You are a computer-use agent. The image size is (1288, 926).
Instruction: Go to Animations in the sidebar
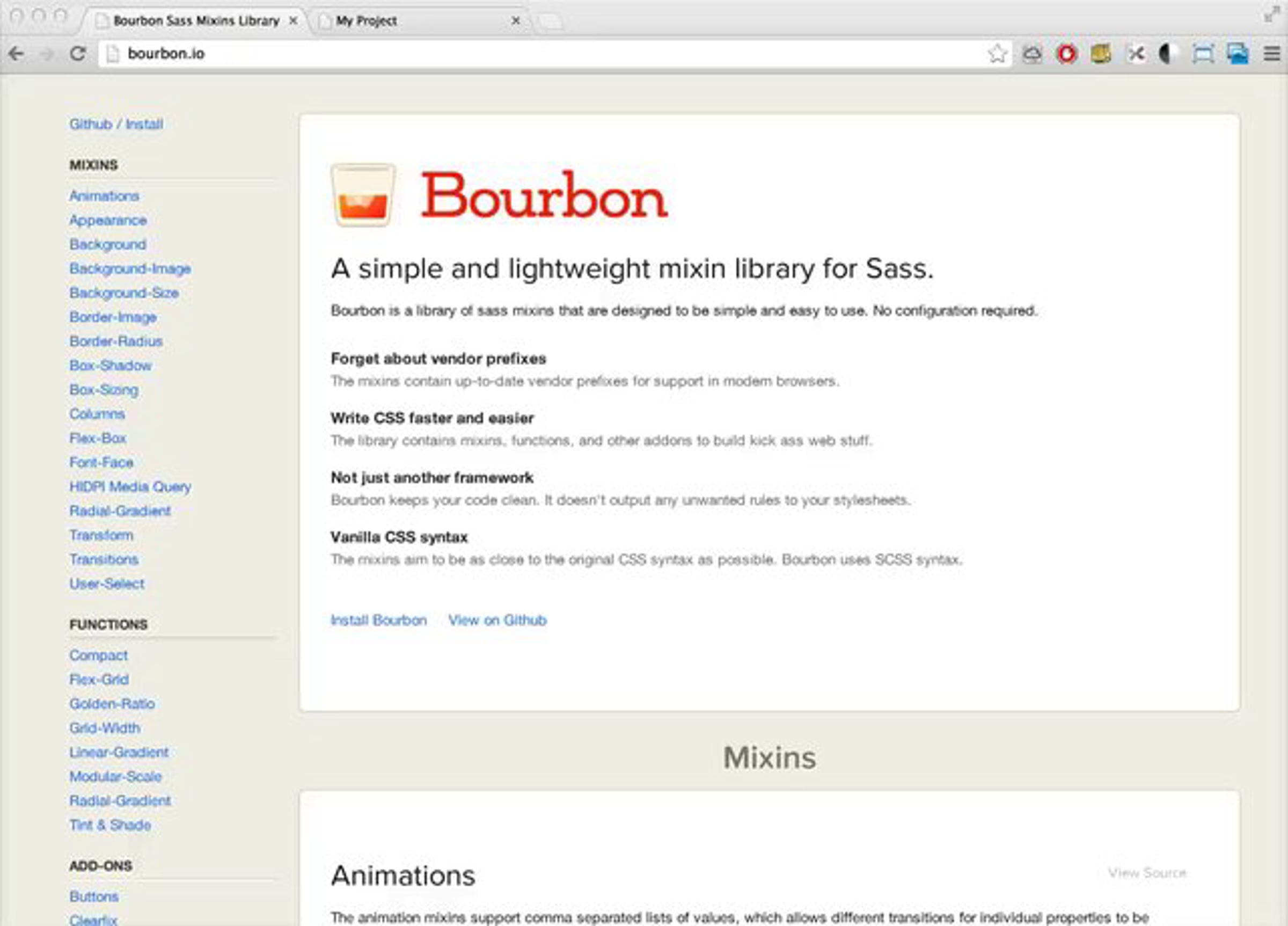point(105,196)
